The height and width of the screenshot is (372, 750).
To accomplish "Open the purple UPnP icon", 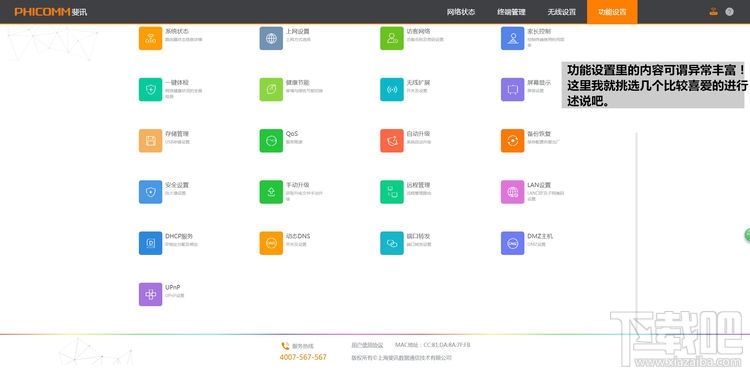I will click(151, 294).
